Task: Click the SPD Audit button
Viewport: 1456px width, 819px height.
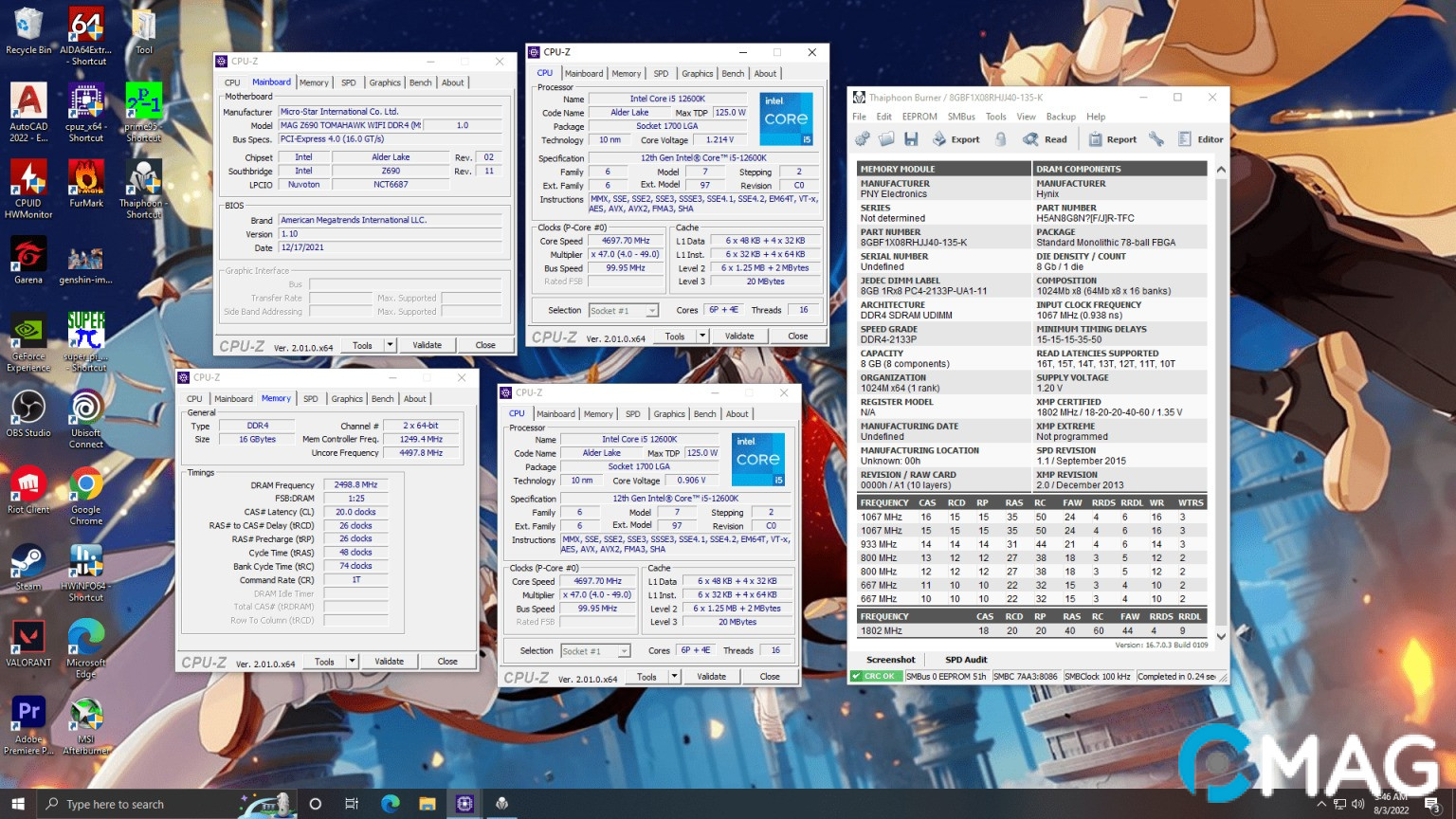Action: coord(966,660)
